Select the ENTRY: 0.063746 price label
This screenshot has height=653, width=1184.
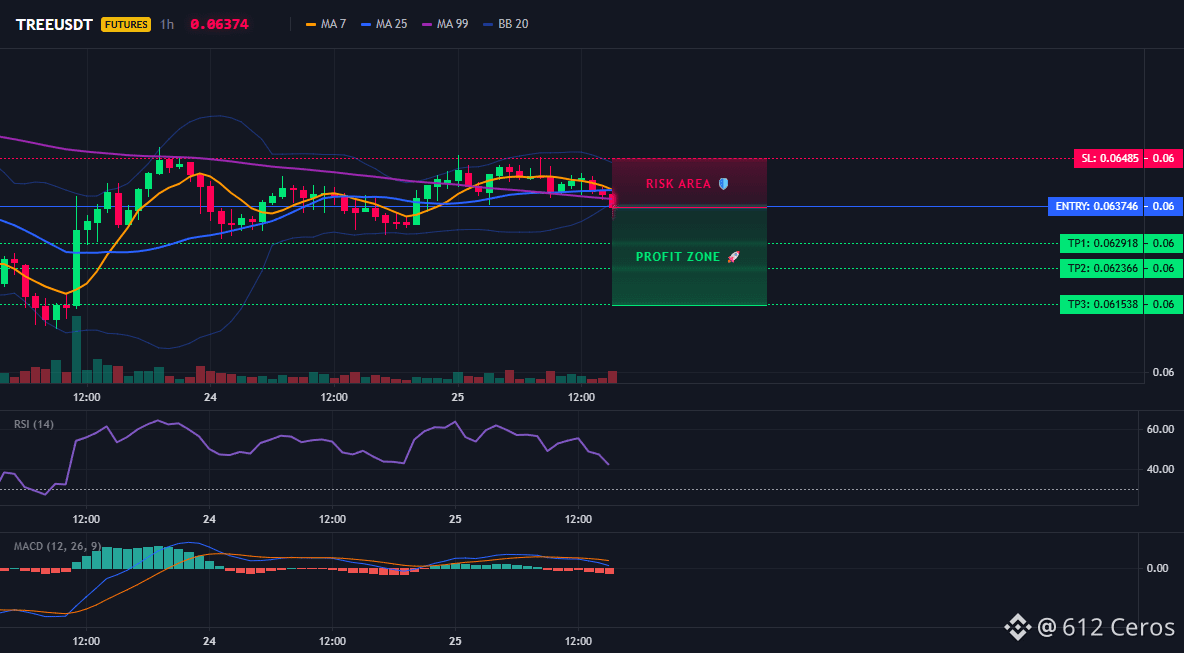point(1096,206)
